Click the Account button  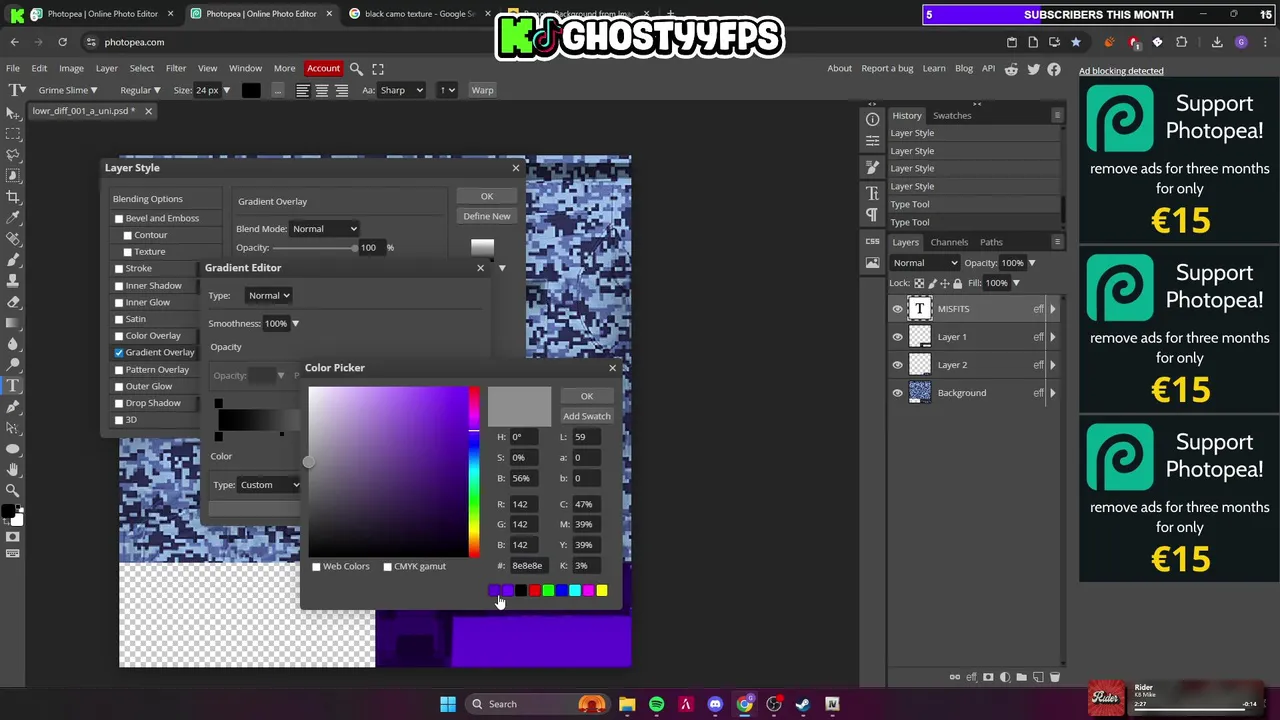coord(323,68)
